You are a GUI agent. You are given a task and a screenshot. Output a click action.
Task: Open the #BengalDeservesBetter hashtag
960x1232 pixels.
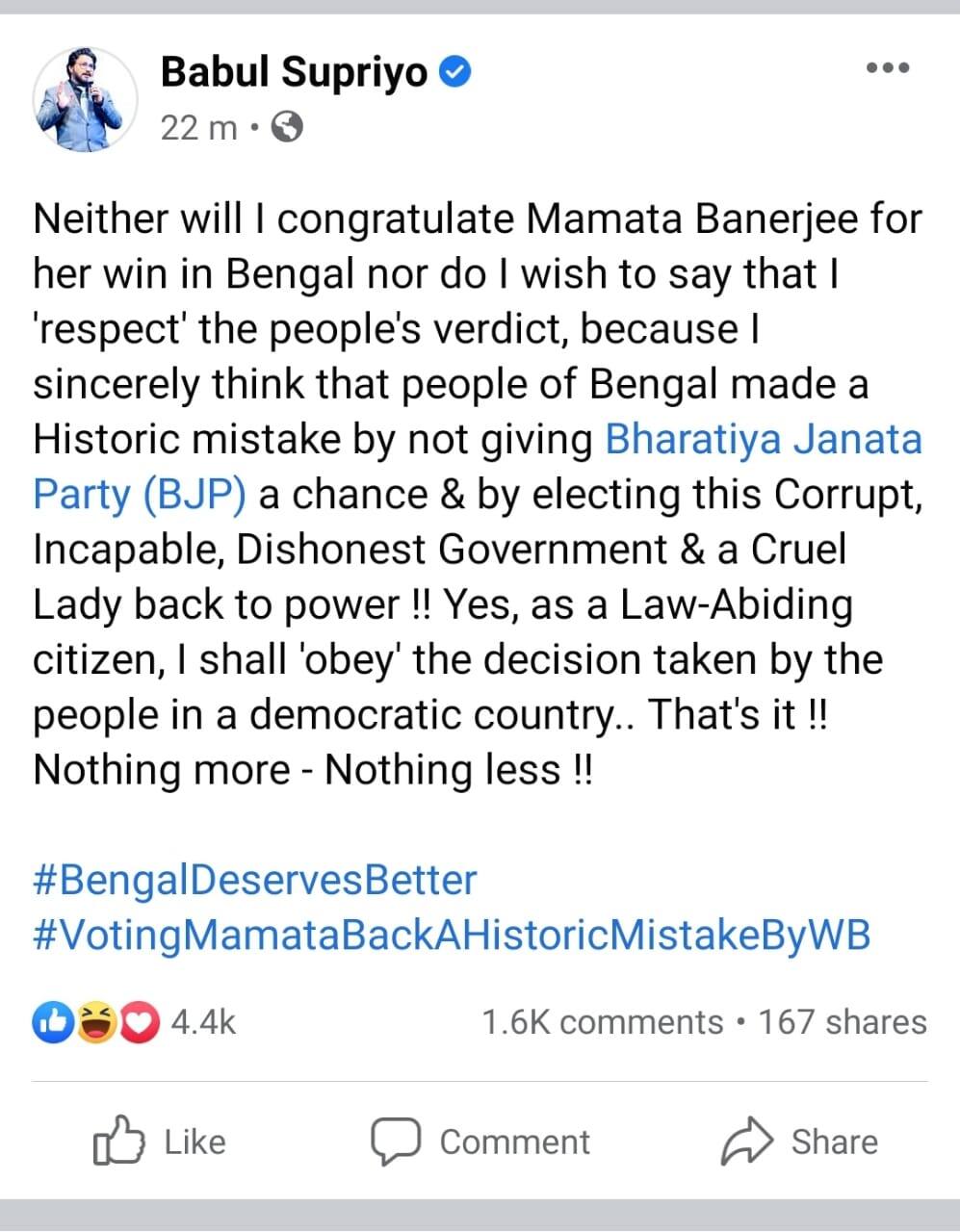pyautogui.click(x=255, y=880)
